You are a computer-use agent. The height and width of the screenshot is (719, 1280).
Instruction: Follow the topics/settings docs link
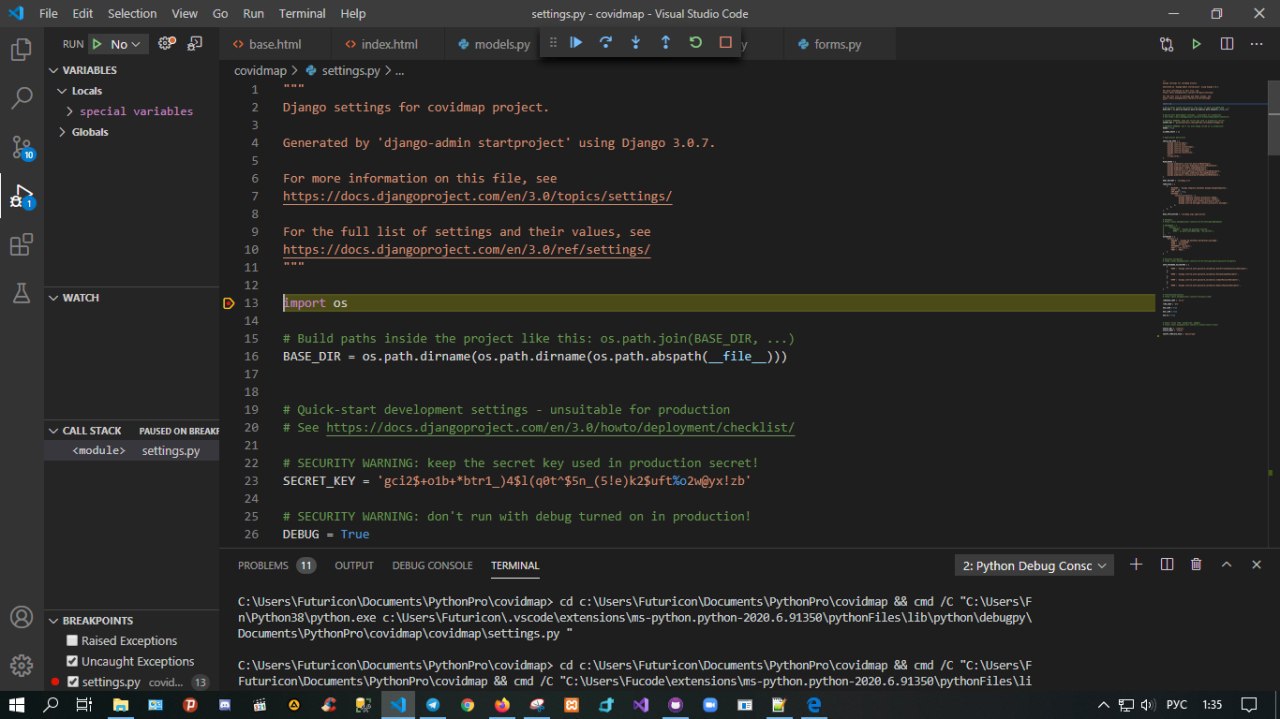pyautogui.click(x=477, y=196)
